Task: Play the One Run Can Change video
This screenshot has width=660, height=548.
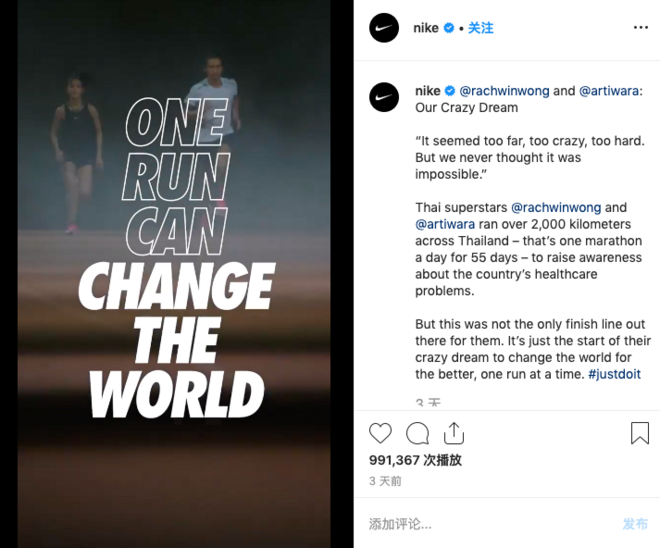Action: click(174, 274)
